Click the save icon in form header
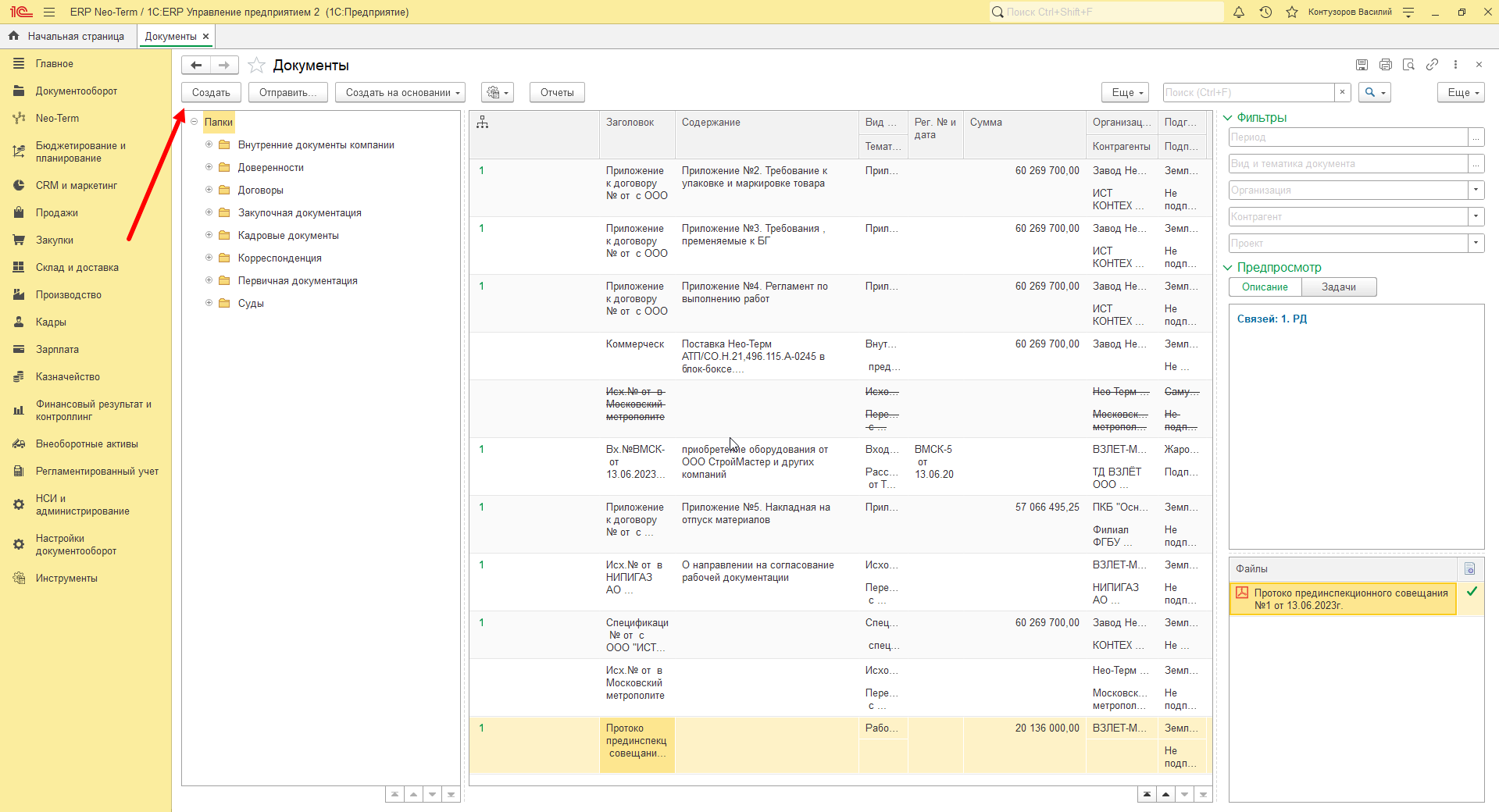The width and height of the screenshot is (1499, 812). [x=1362, y=65]
